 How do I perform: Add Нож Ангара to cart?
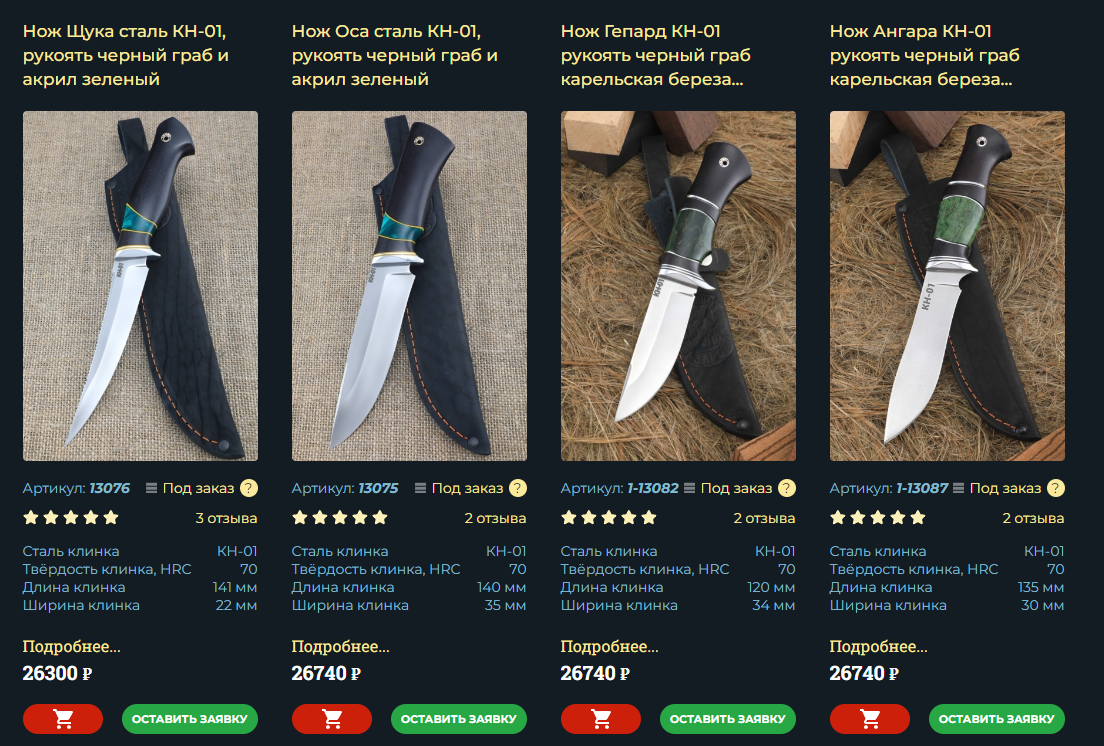pyautogui.click(x=870, y=719)
